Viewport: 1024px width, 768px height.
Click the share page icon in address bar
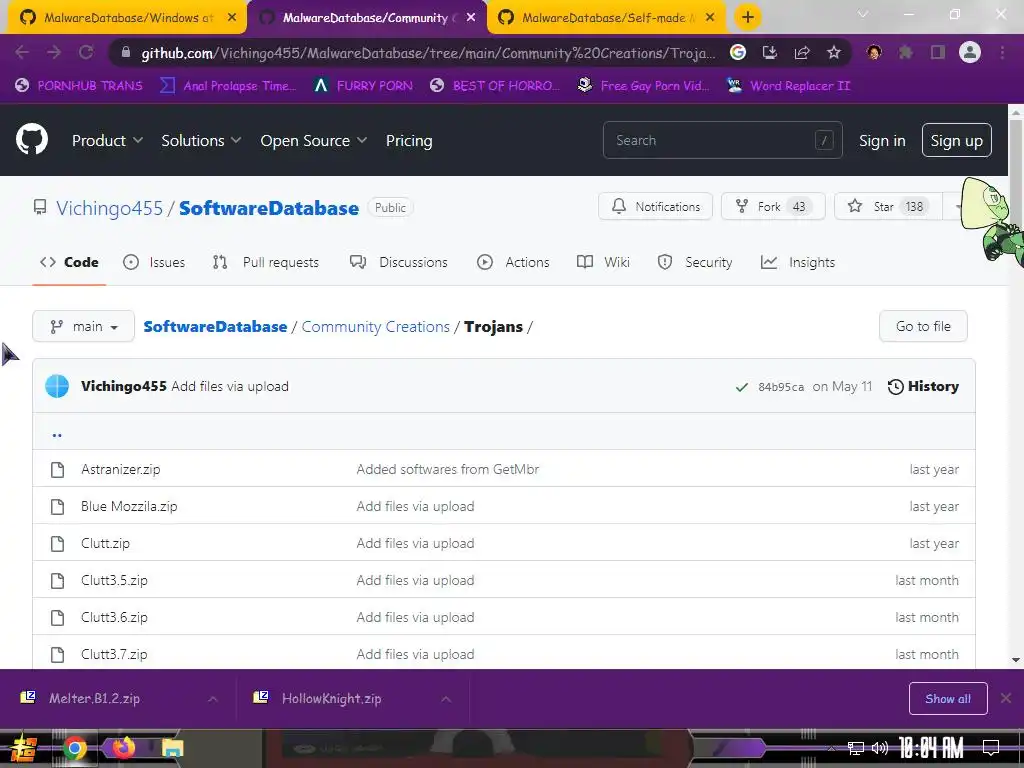pyautogui.click(x=802, y=52)
